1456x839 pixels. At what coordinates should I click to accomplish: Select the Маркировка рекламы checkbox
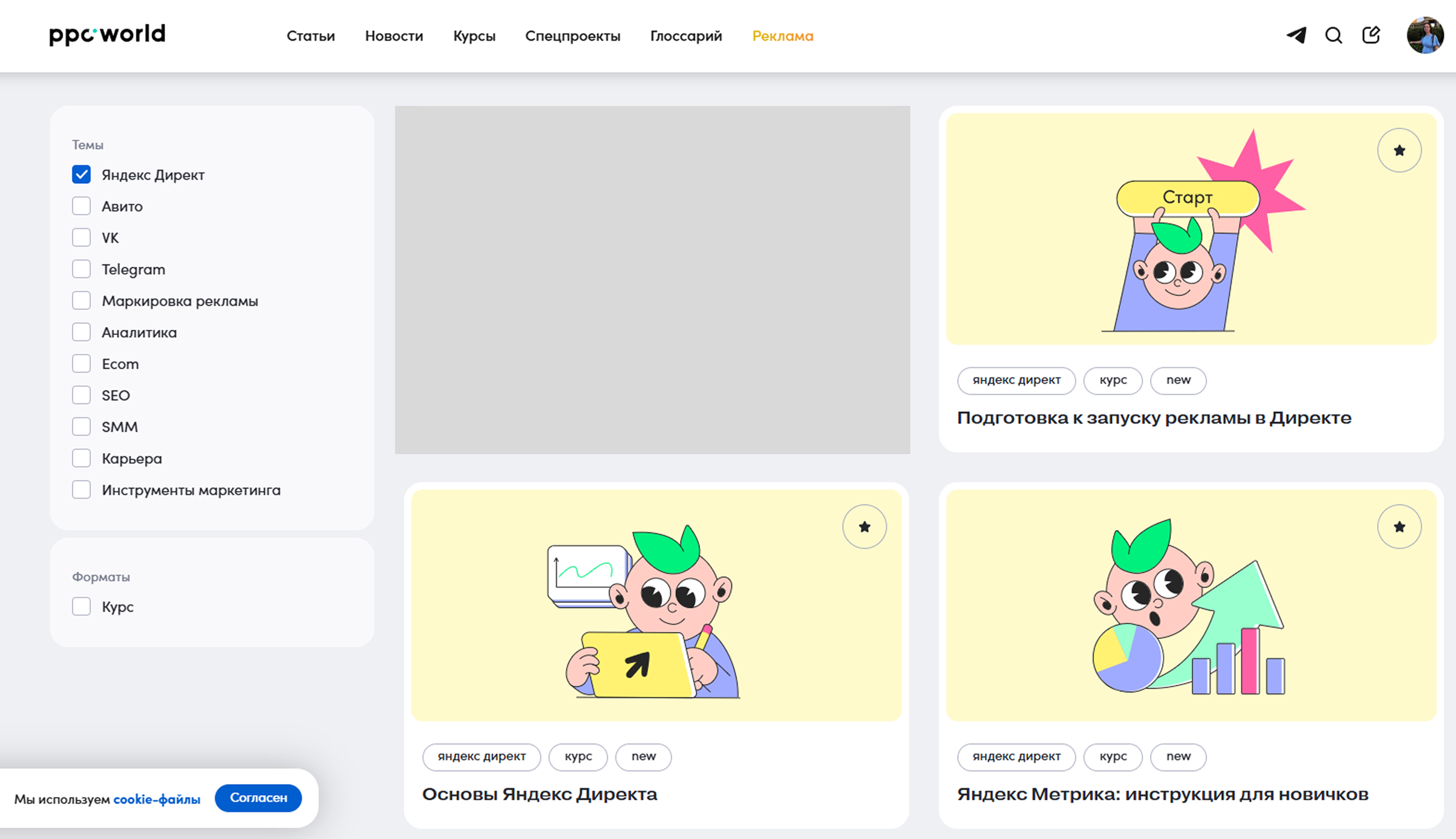[81, 301]
